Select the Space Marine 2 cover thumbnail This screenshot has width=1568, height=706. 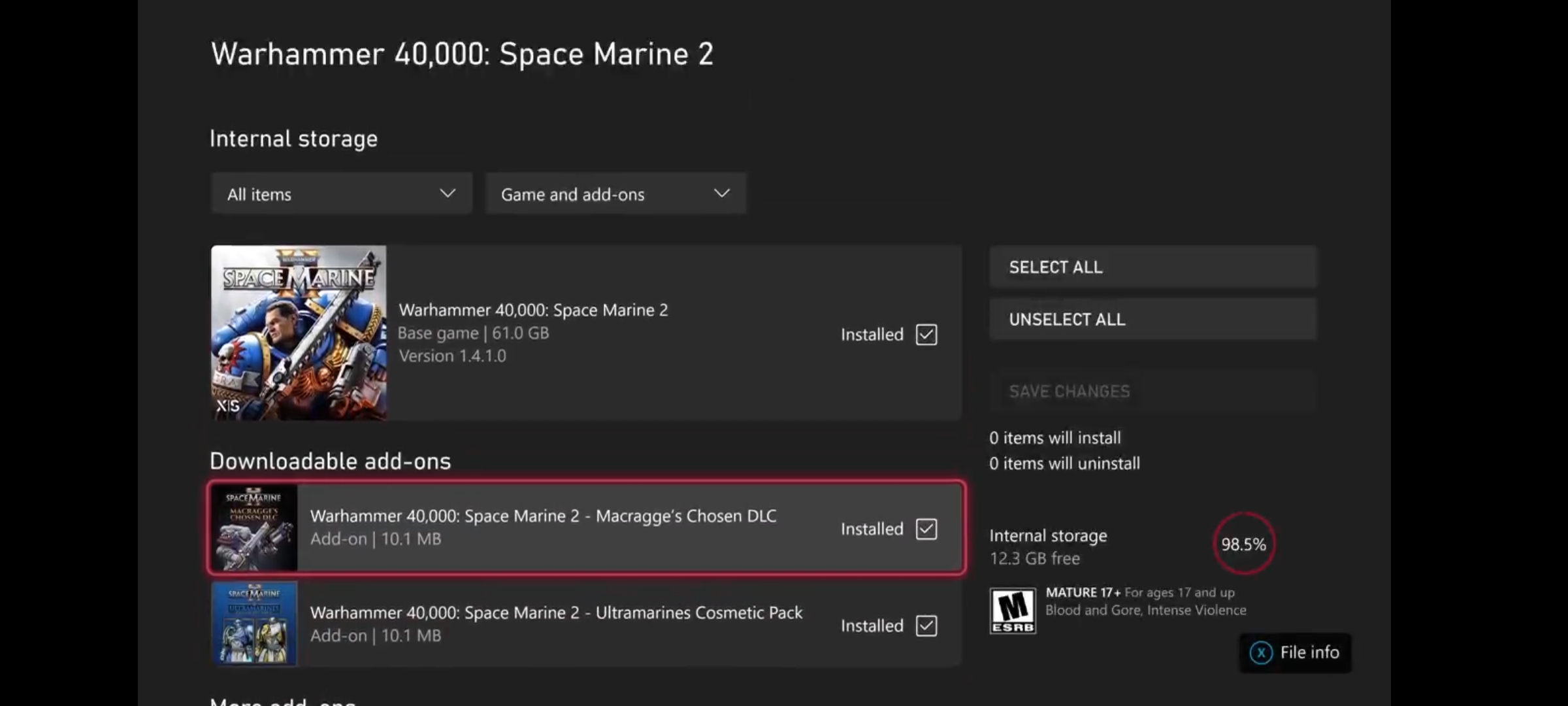299,333
